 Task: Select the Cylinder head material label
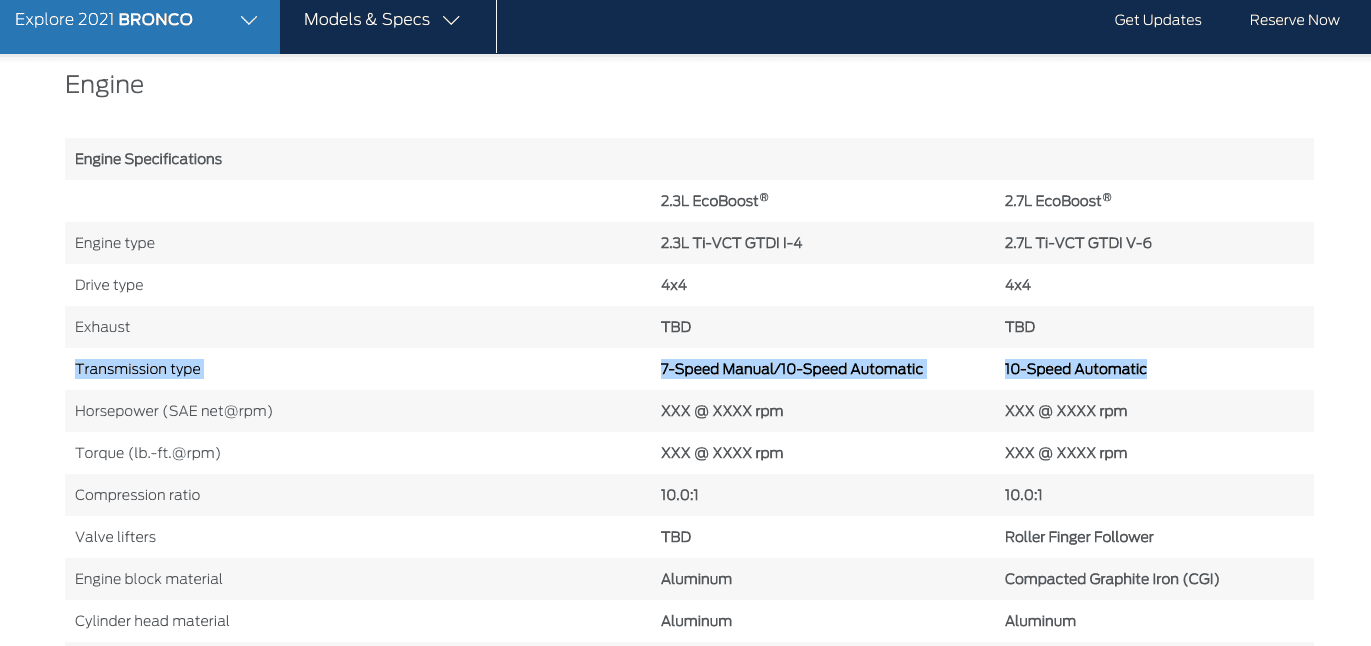click(x=153, y=621)
